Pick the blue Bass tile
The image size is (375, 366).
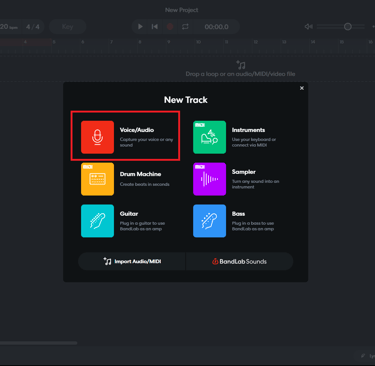209,221
